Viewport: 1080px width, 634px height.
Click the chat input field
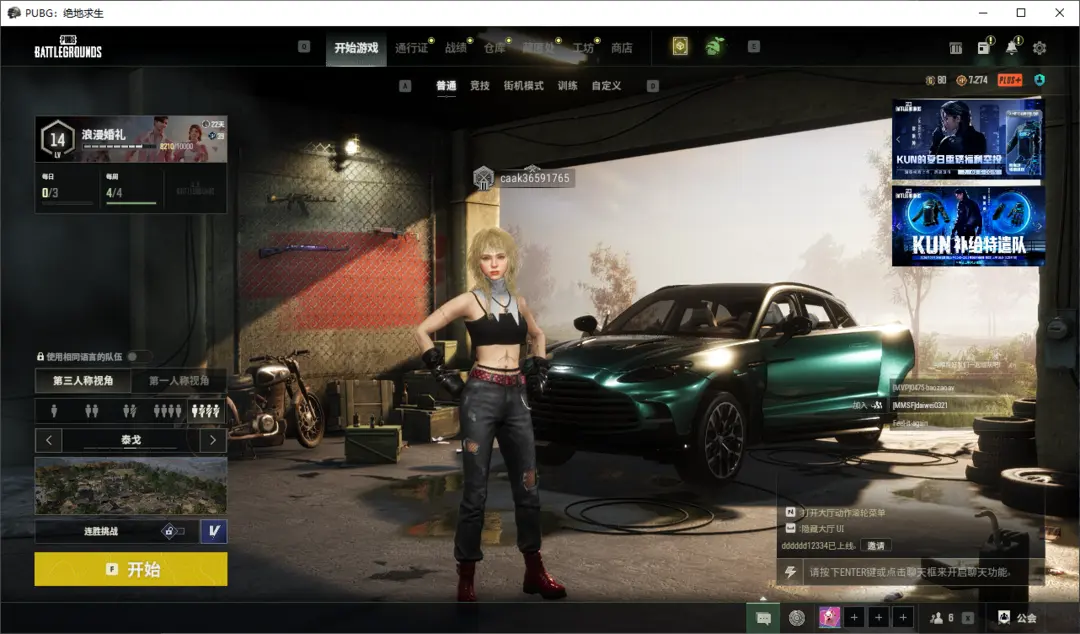[x=922, y=572]
